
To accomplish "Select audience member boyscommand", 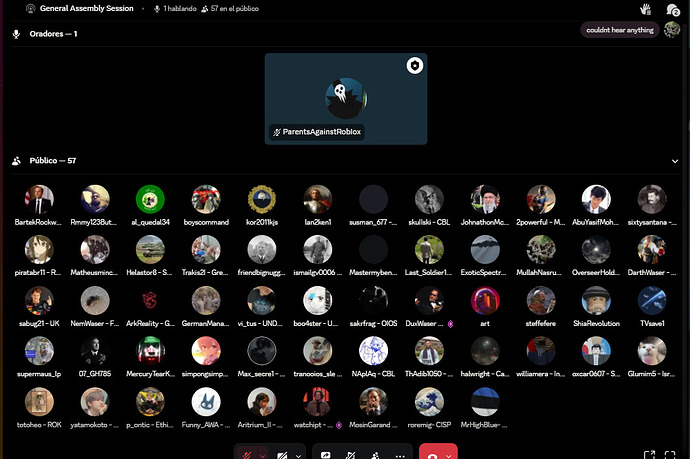I will tap(206, 205).
